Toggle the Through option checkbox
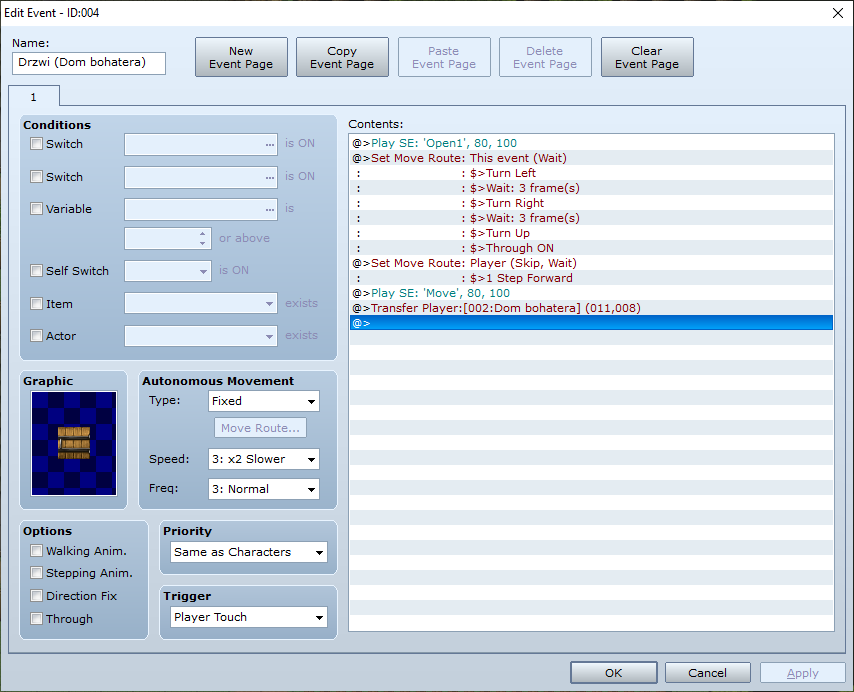 tap(36, 618)
